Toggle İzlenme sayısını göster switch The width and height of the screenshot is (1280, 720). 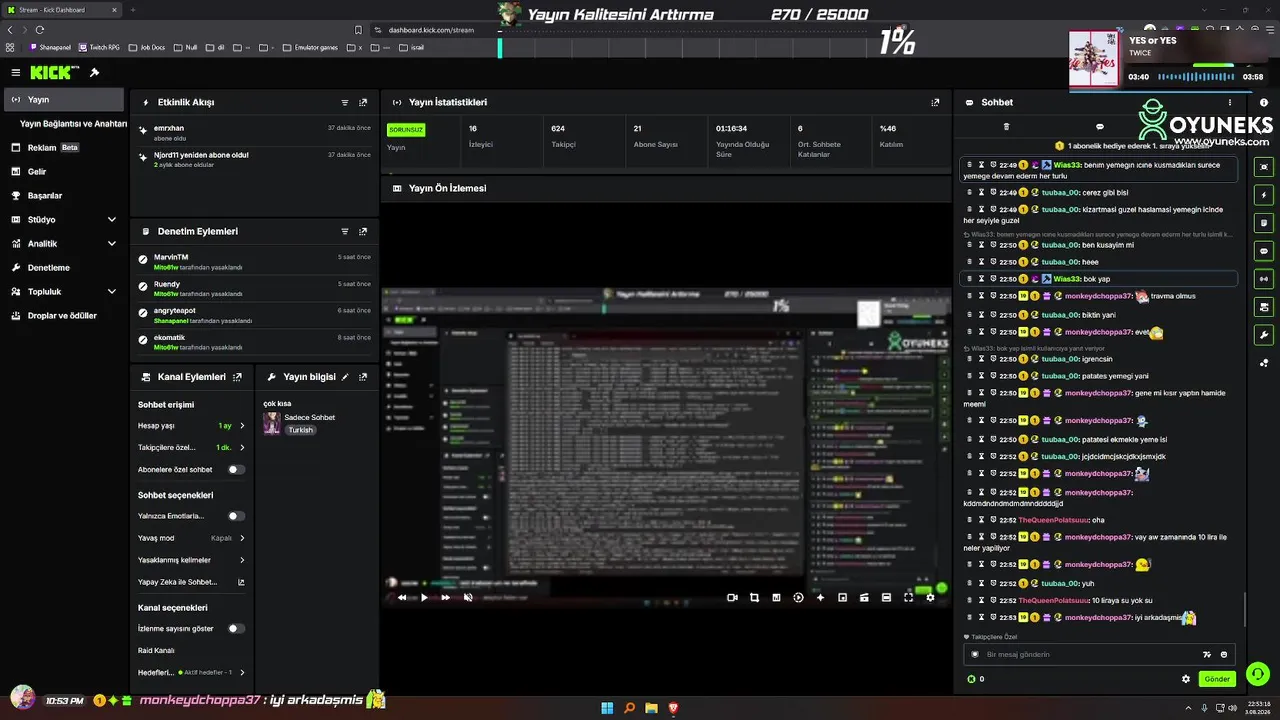(236, 629)
